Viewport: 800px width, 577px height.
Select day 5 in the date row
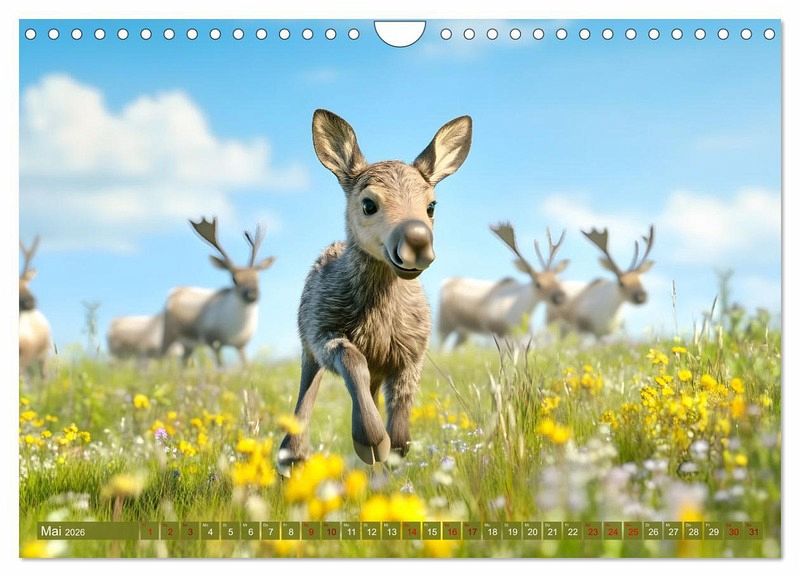[230, 531]
